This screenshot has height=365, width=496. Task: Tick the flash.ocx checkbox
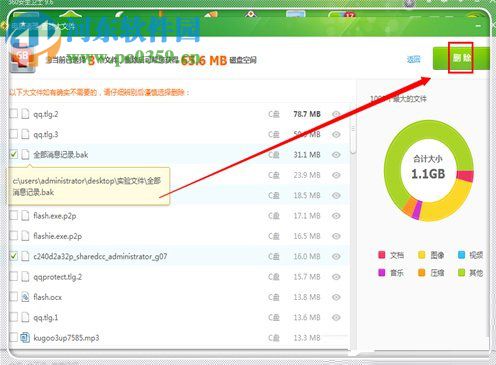[14, 297]
